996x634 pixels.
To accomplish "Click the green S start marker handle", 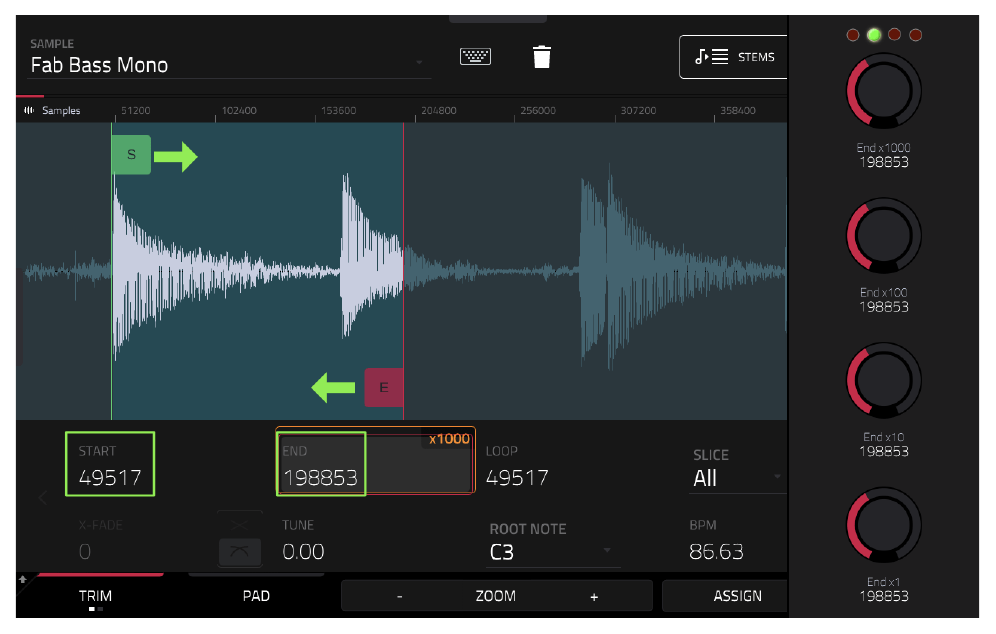I will [x=131, y=154].
